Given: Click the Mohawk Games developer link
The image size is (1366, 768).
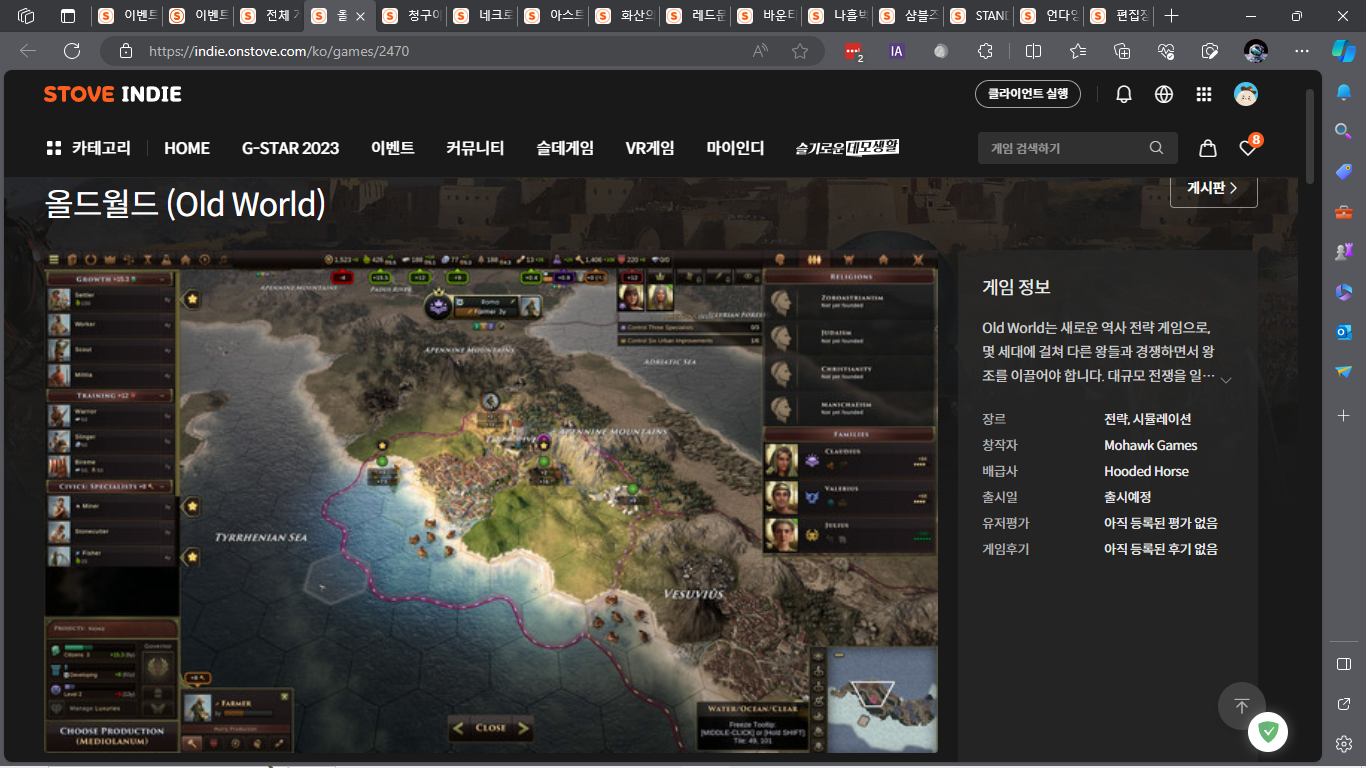Looking at the screenshot, I should [1150, 445].
